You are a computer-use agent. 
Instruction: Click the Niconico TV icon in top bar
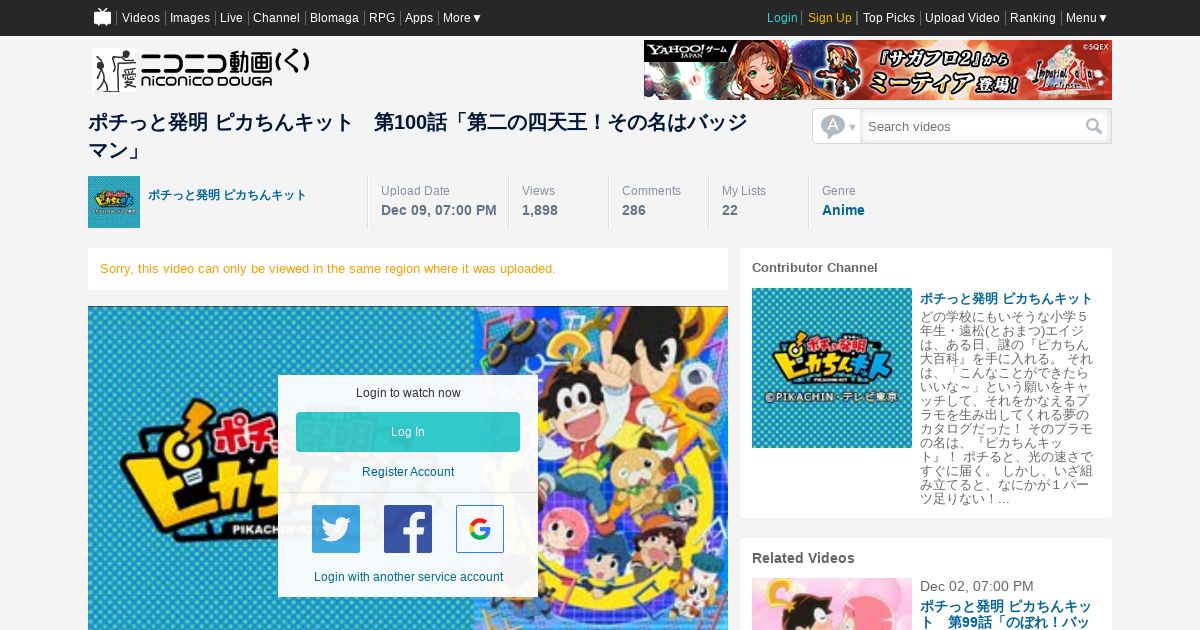click(x=102, y=17)
